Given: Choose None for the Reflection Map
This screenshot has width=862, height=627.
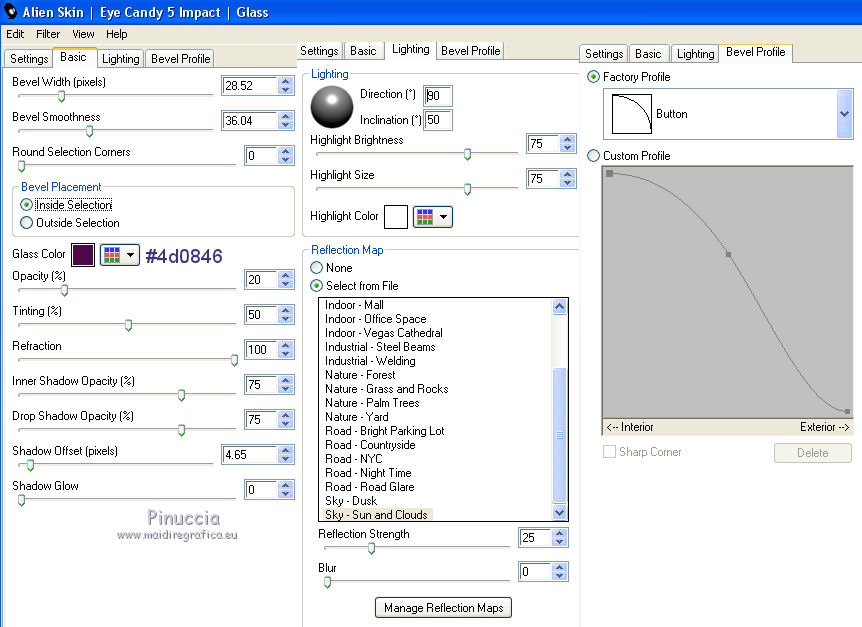Looking at the screenshot, I should pyautogui.click(x=317, y=268).
